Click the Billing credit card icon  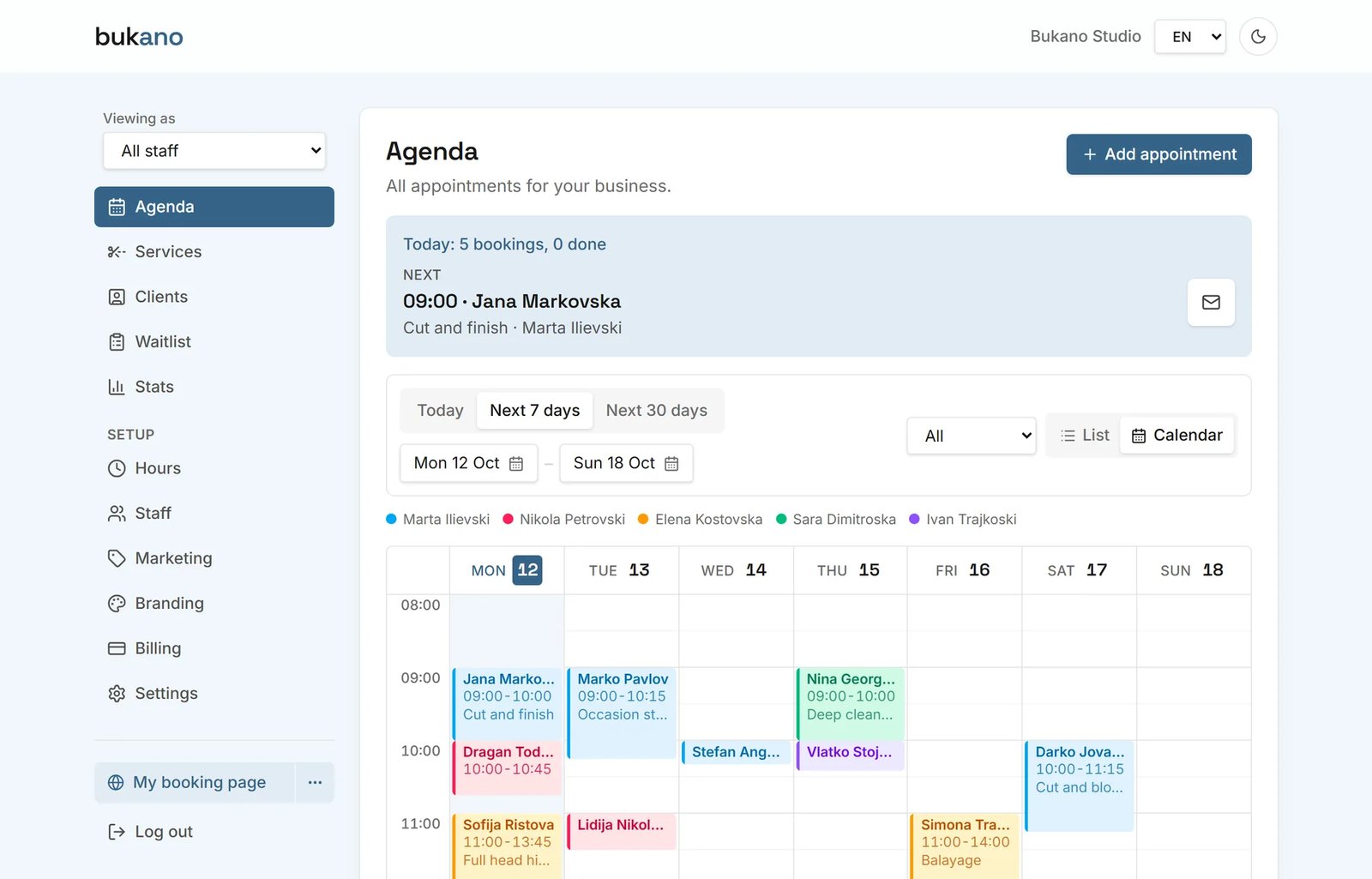pos(117,648)
